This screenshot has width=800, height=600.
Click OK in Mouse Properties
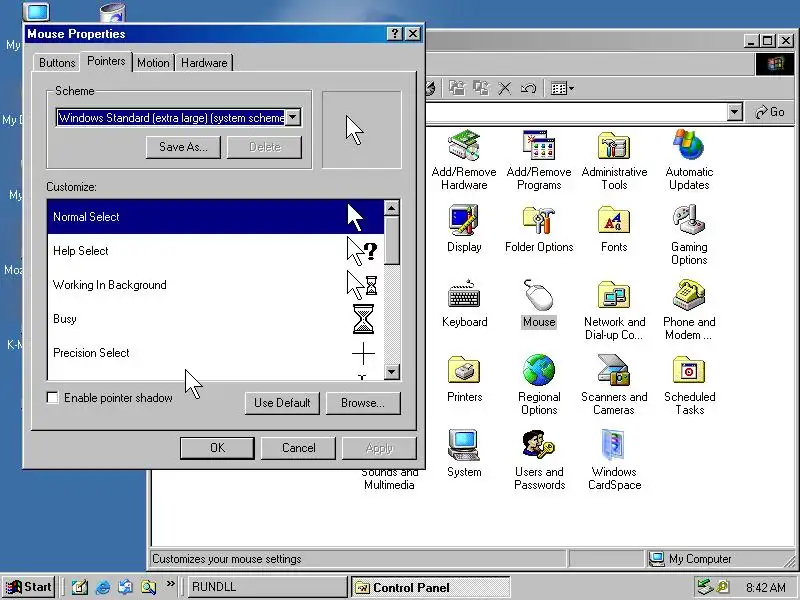tap(217, 447)
